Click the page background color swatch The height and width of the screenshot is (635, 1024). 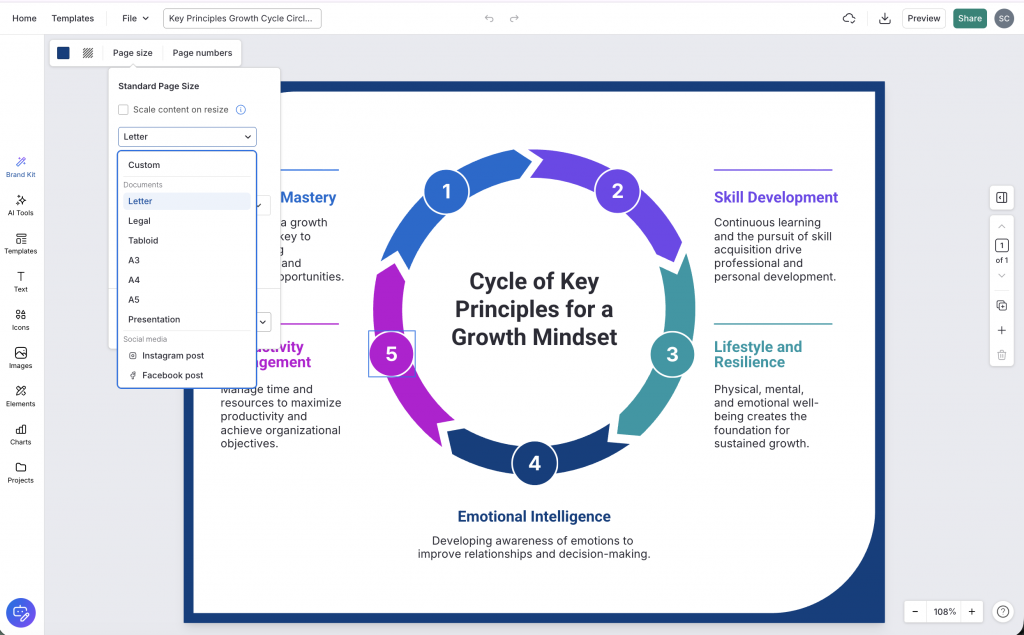coord(63,52)
